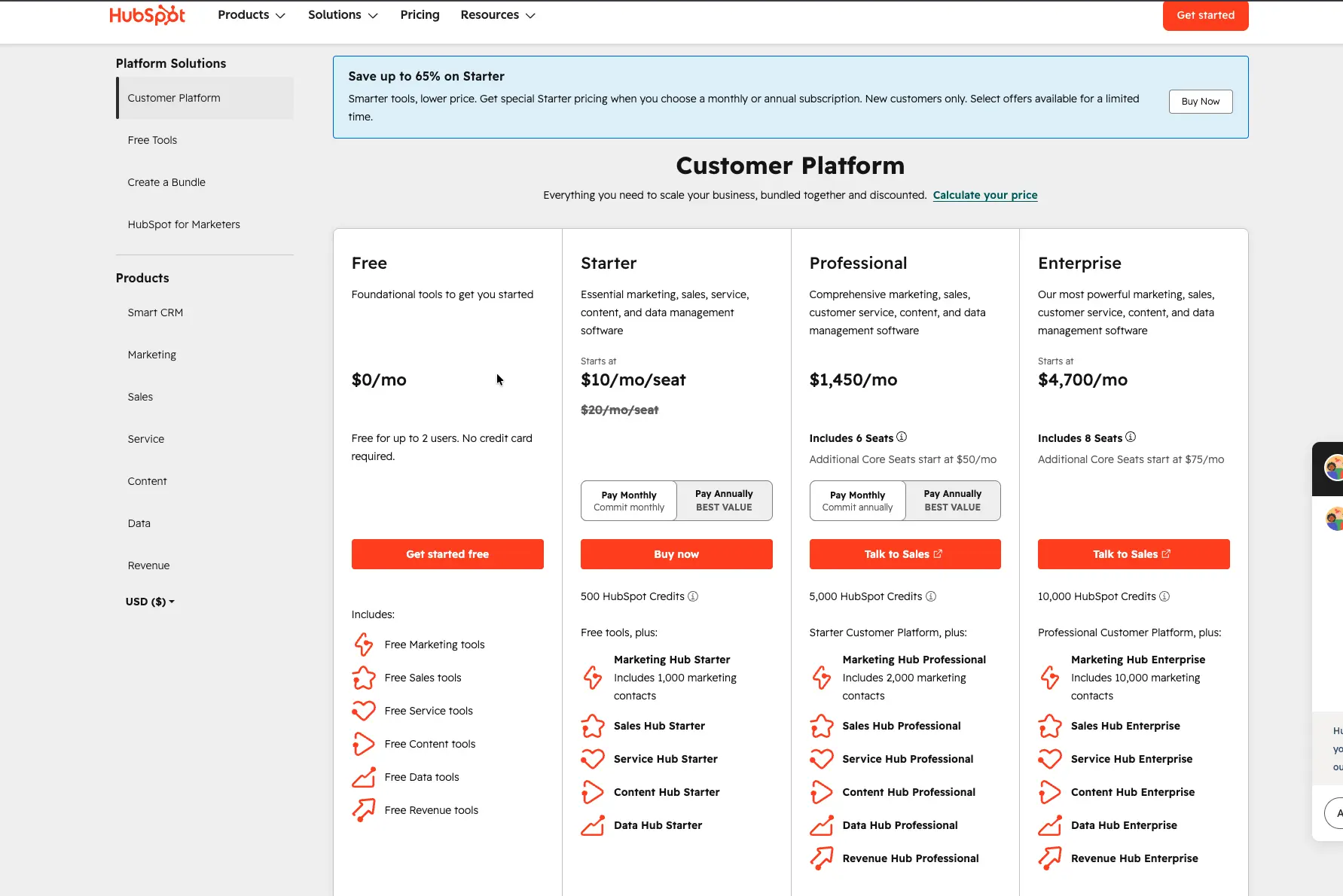The image size is (1343, 896).
Task: Expand the Products menu in the header
Action: 252,15
